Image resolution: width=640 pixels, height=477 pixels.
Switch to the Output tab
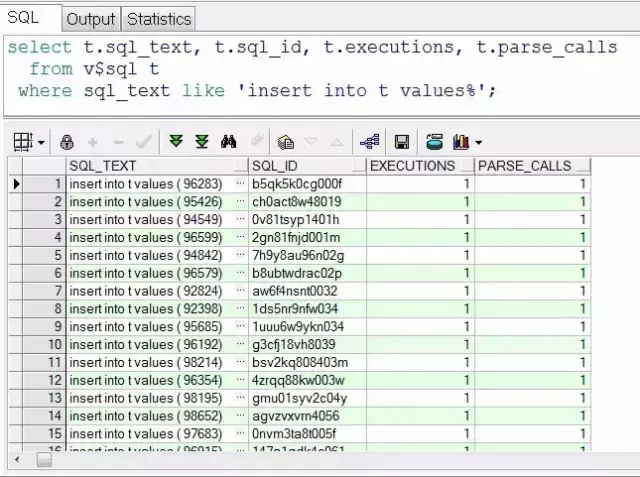click(x=91, y=19)
